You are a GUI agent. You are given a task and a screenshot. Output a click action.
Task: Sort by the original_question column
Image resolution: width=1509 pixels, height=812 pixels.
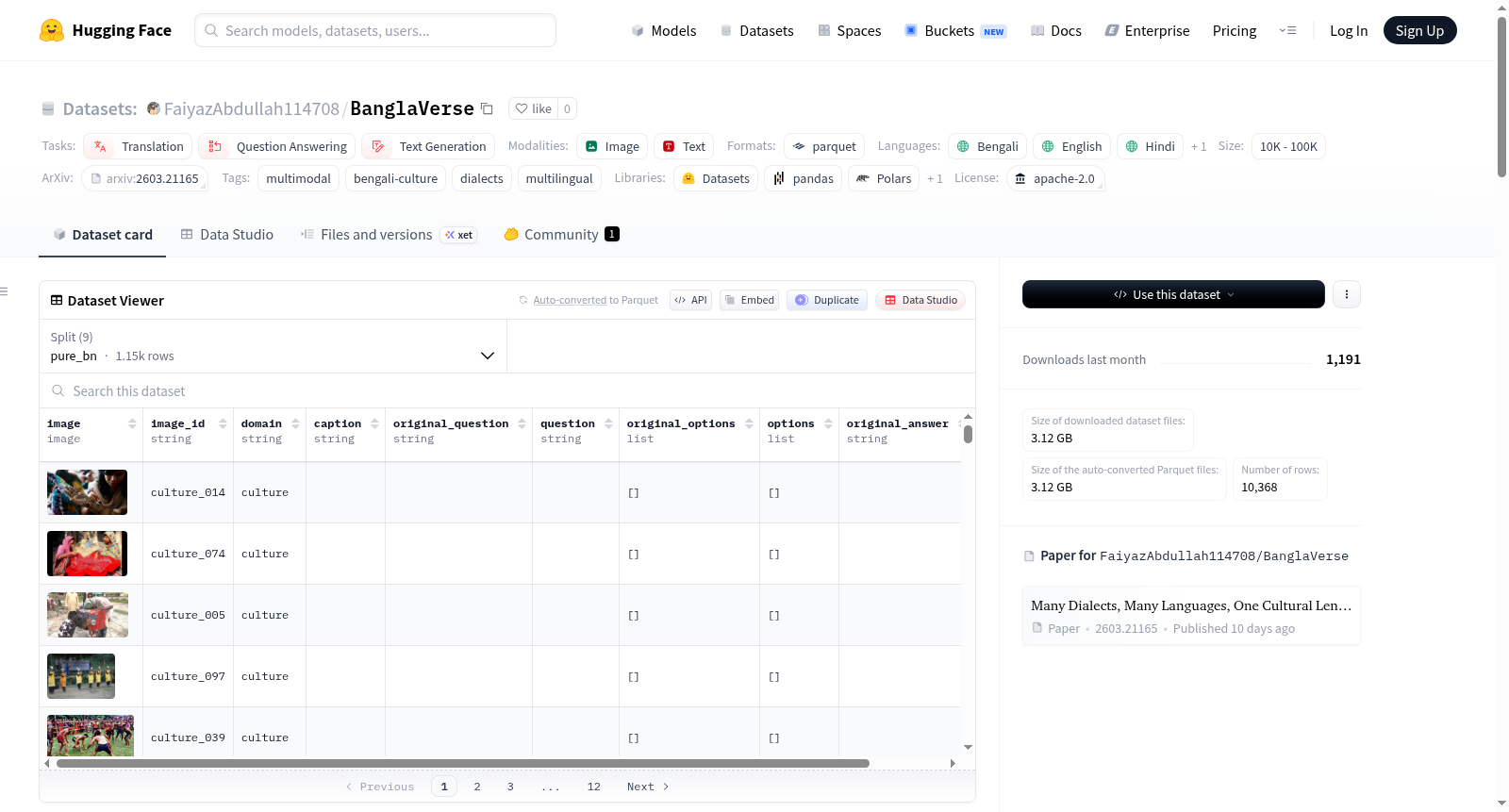522,423
